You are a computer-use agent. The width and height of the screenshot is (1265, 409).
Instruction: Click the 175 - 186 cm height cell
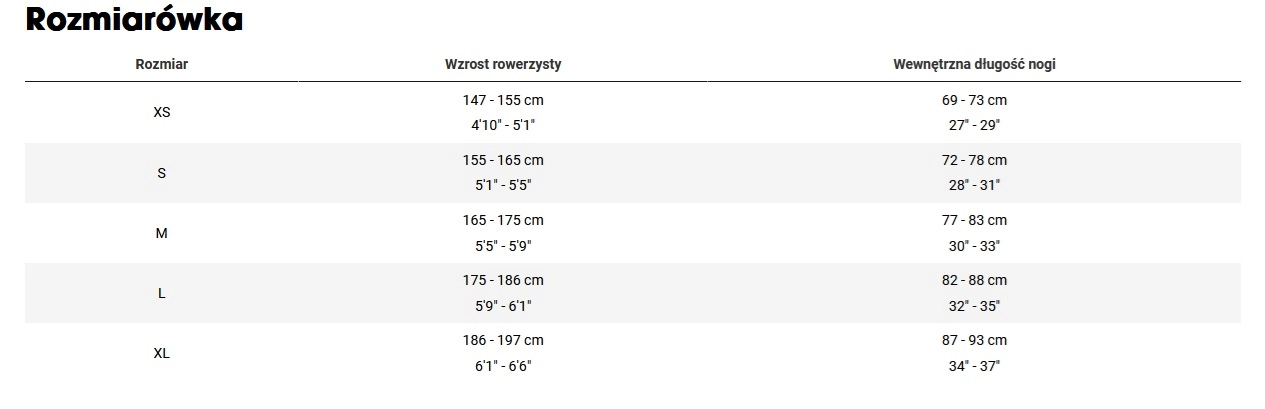click(x=503, y=281)
